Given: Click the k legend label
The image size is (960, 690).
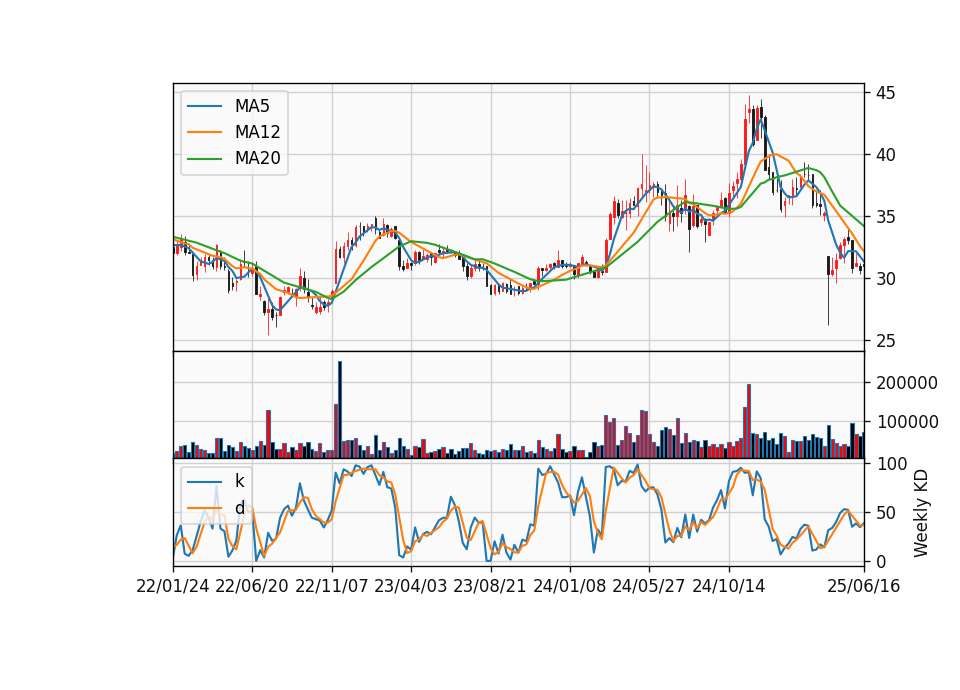Looking at the screenshot, I should coord(239,481).
